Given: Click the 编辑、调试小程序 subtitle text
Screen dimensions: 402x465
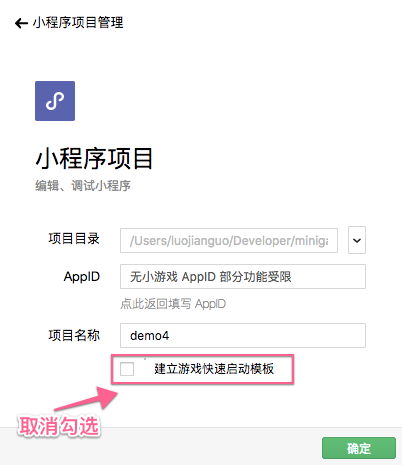Looking at the screenshot, I should 83,186.
